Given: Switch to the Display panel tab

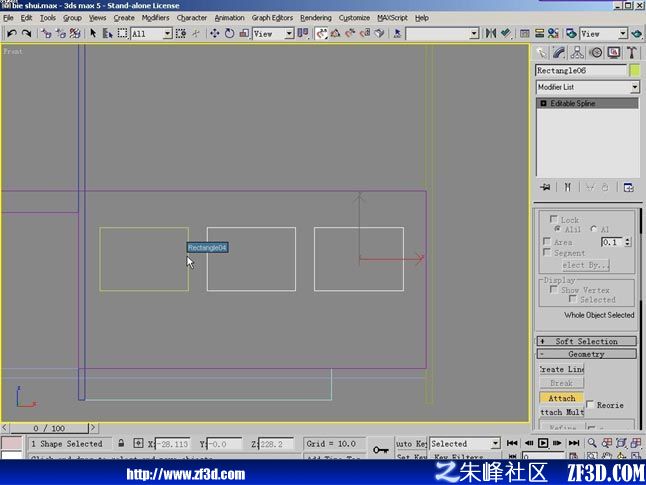Looking at the screenshot, I should tap(614, 52).
